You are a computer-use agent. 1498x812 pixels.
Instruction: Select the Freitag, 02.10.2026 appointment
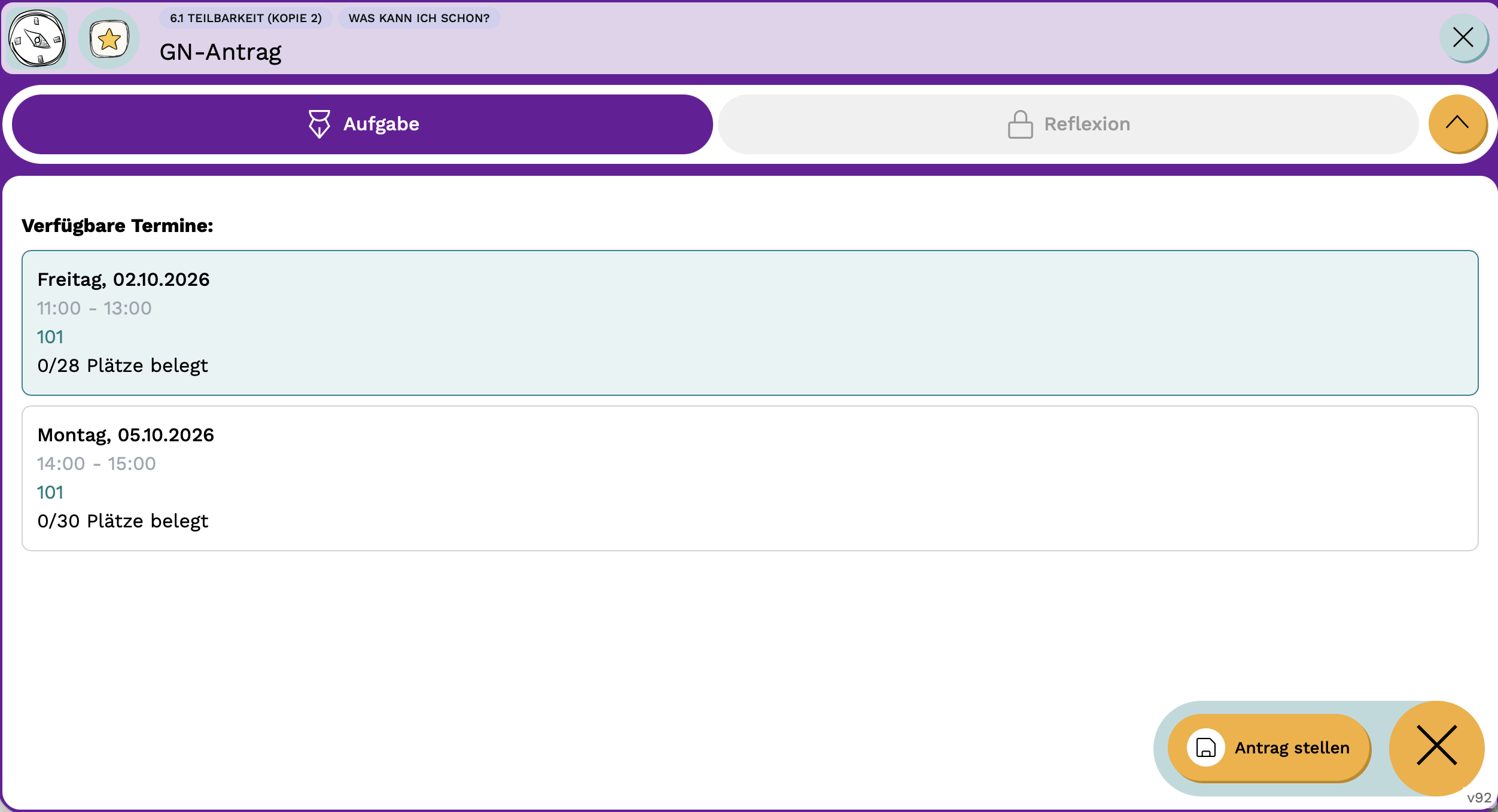point(750,323)
